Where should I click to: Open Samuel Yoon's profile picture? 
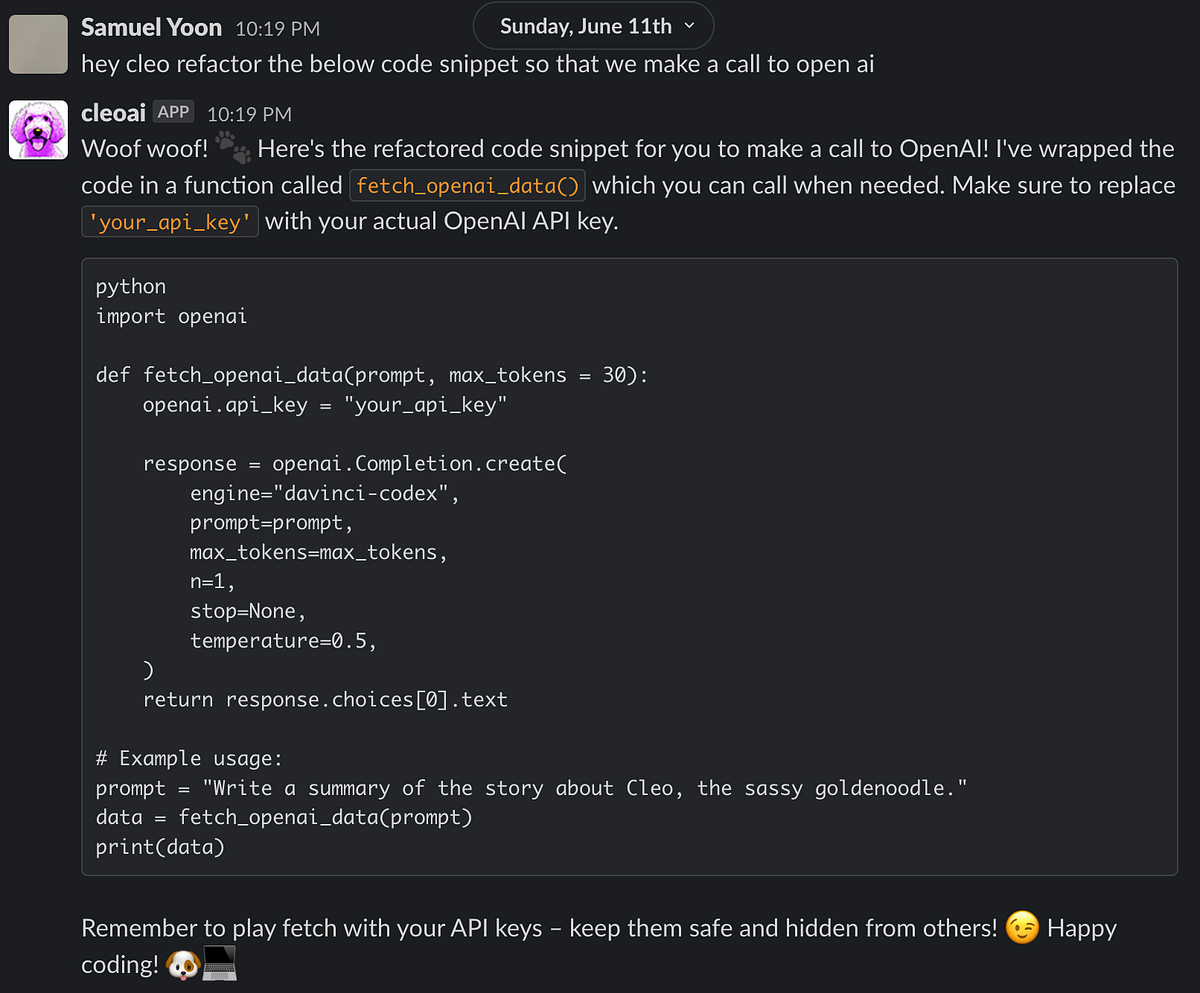(37, 44)
